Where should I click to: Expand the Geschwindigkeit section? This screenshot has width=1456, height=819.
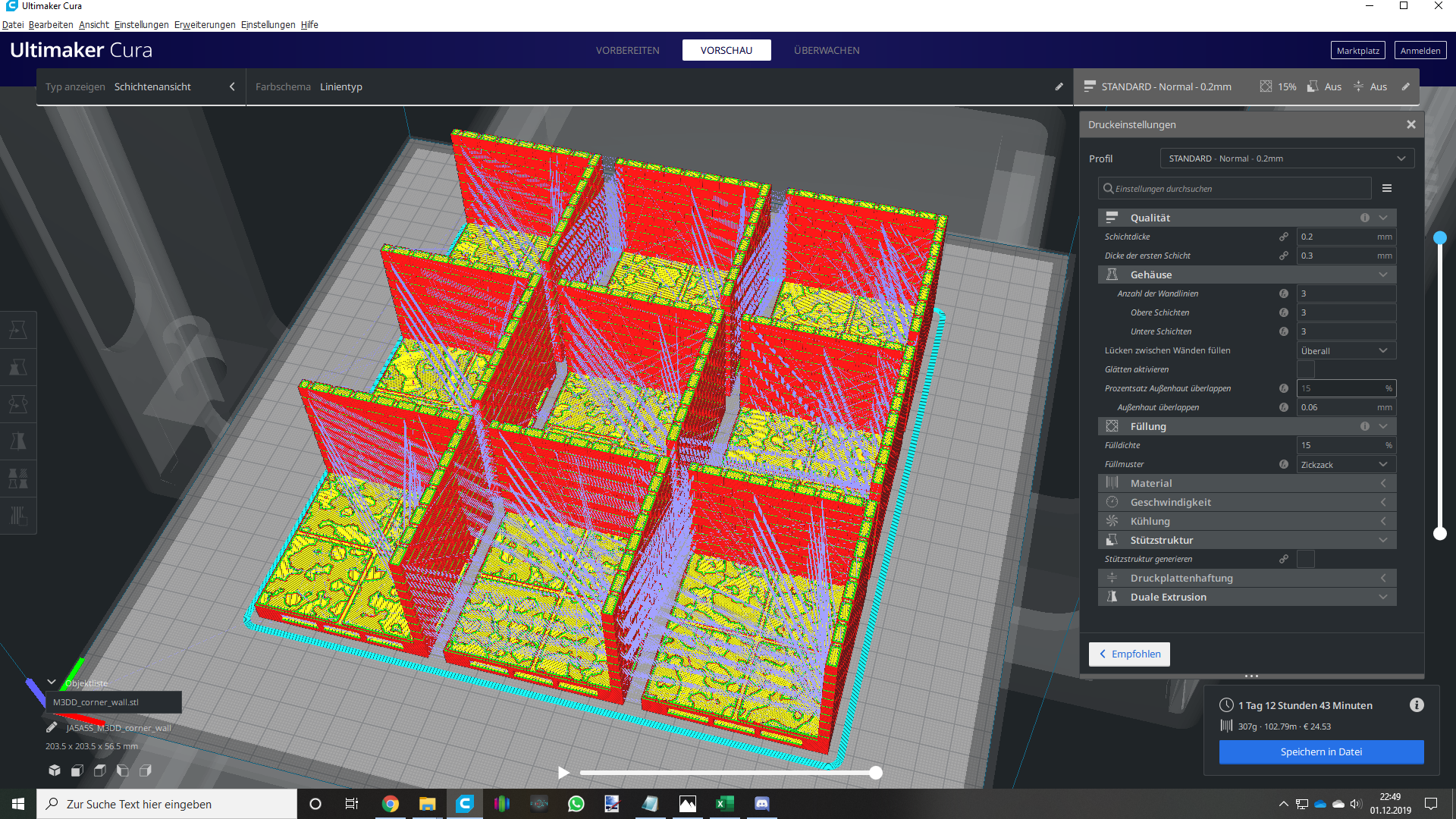pyautogui.click(x=1247, y=502)
